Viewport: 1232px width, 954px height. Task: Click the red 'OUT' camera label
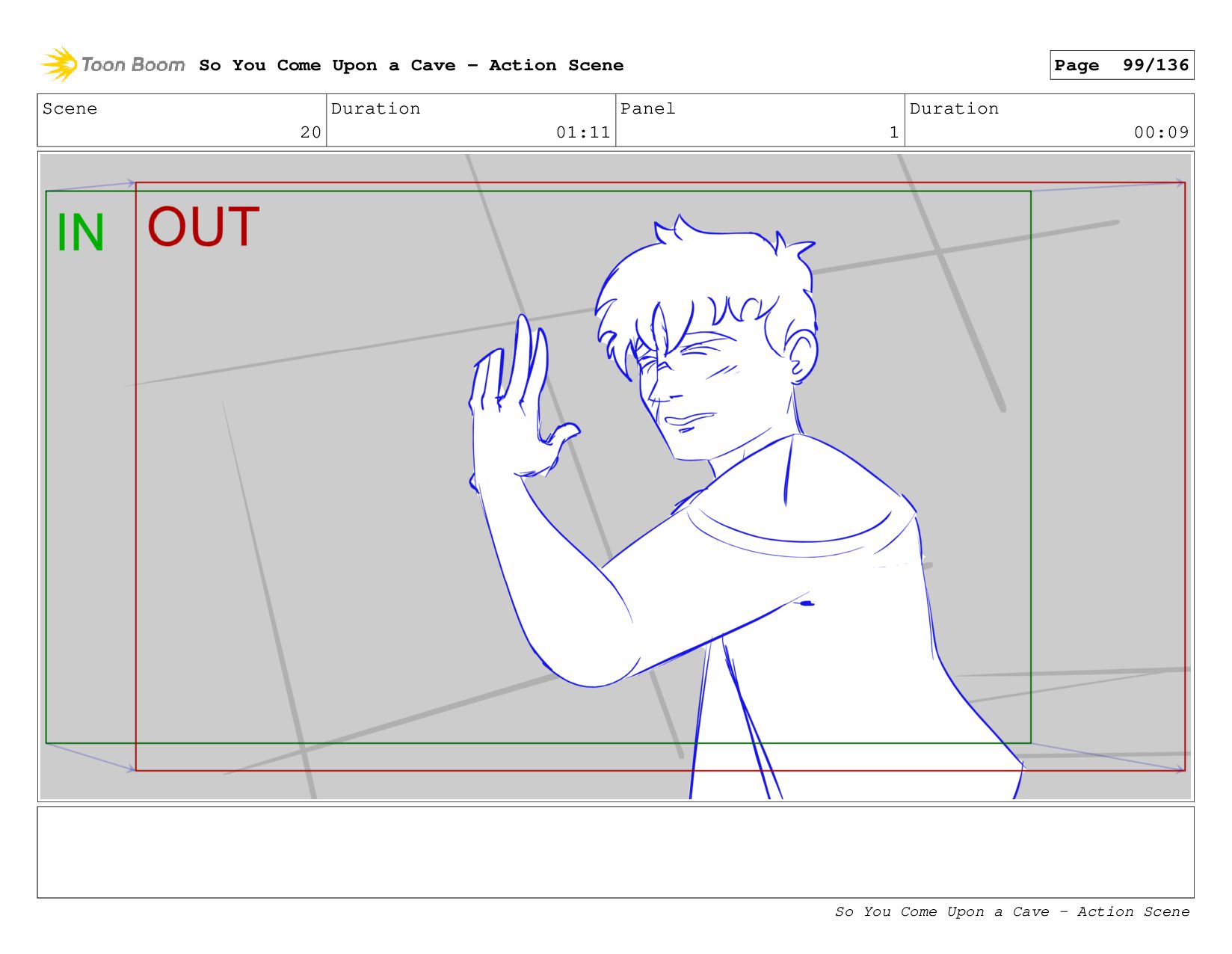tap(203, 227)
